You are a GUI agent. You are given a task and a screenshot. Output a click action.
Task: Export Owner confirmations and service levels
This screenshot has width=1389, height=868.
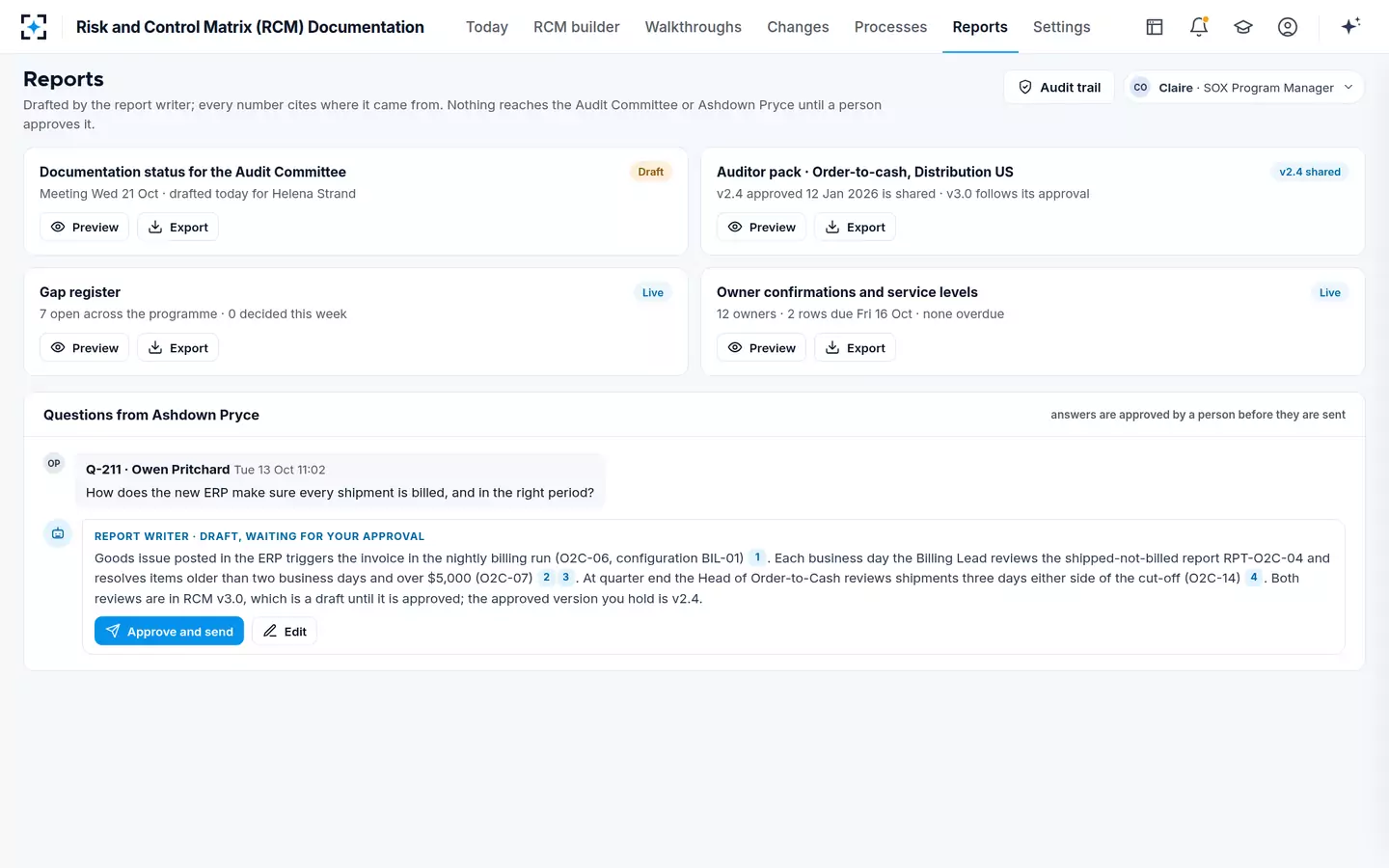pyautogui.click(x=856, y=347)
